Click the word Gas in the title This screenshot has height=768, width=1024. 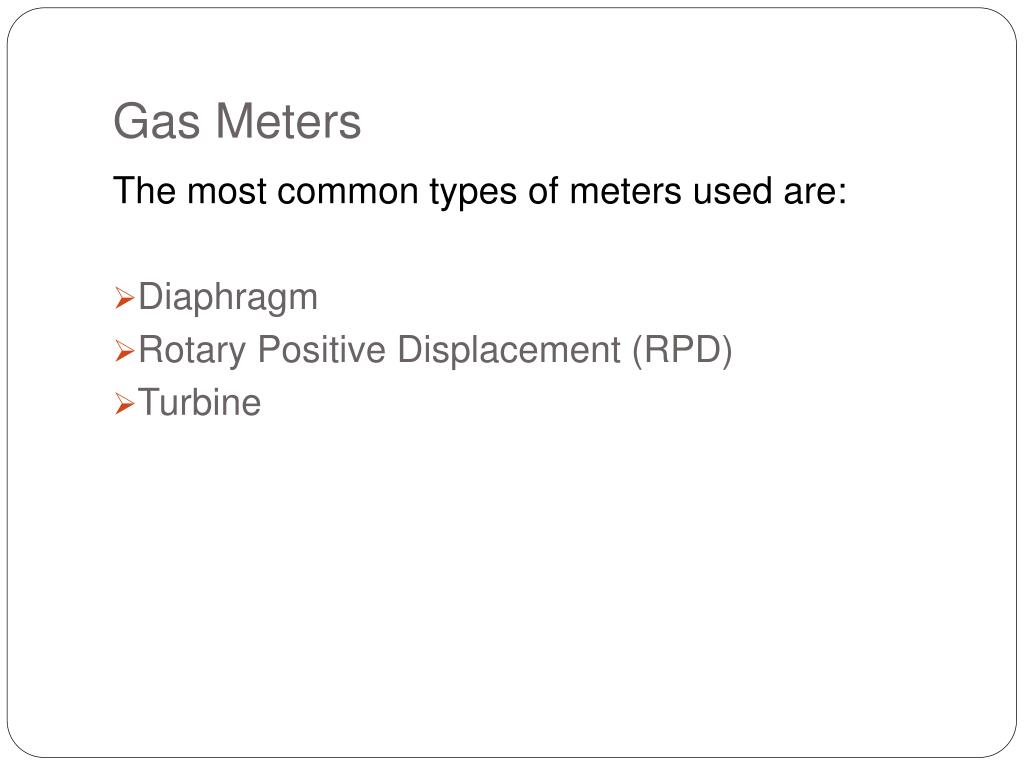(157, 121)
